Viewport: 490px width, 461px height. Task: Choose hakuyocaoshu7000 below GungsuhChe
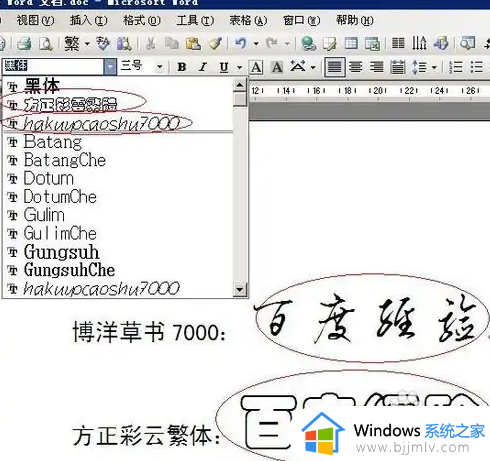point(118,289)
